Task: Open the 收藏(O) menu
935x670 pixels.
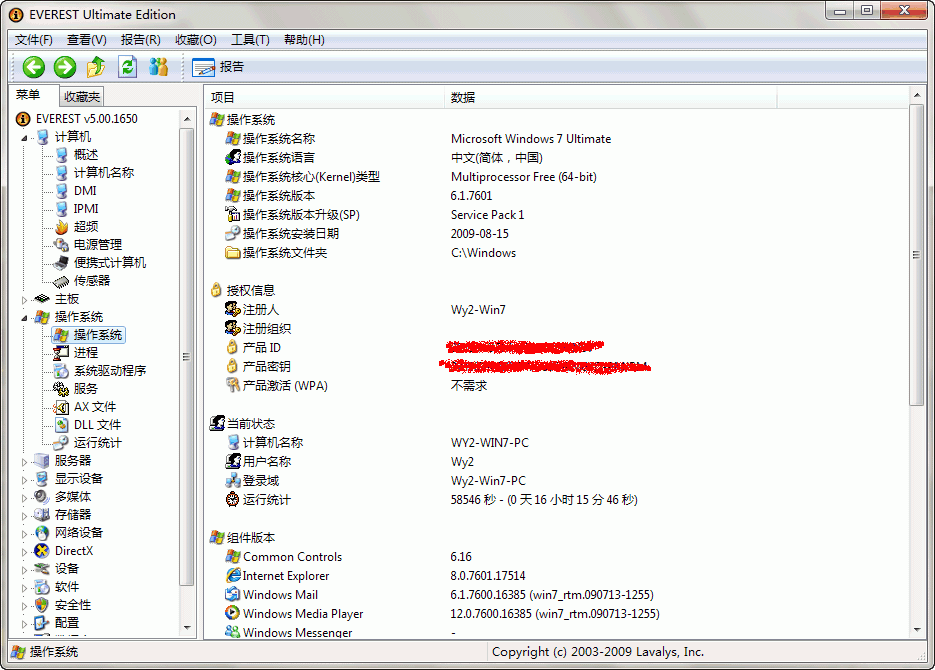Action: coord(196,40)
